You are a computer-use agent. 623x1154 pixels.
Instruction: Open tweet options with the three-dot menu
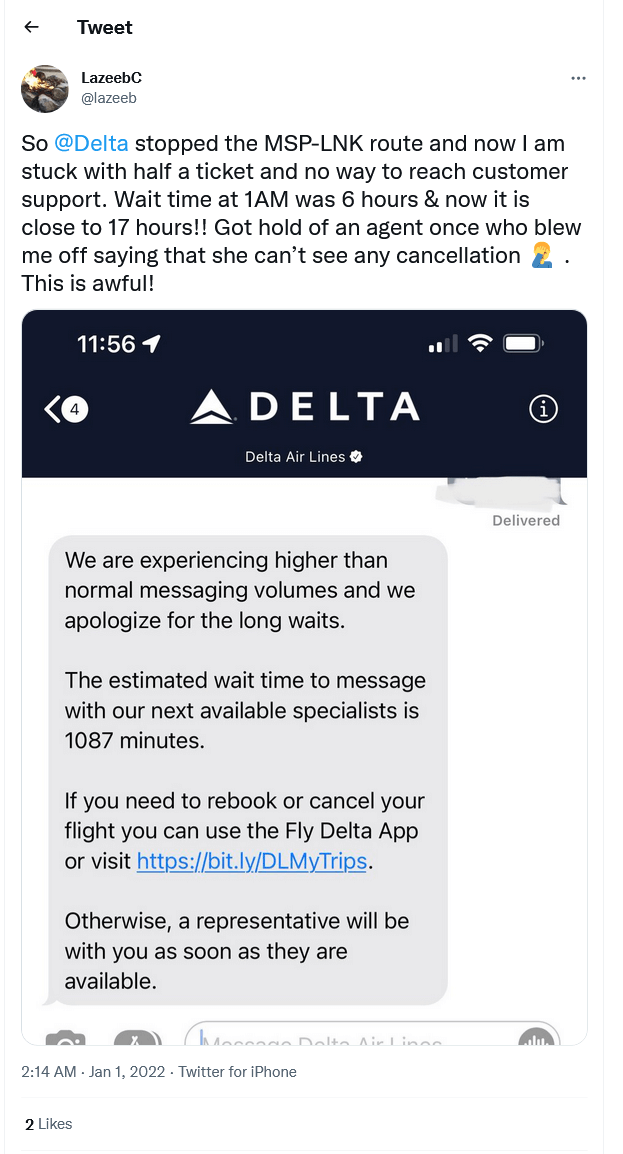click(x=577, y=78)
